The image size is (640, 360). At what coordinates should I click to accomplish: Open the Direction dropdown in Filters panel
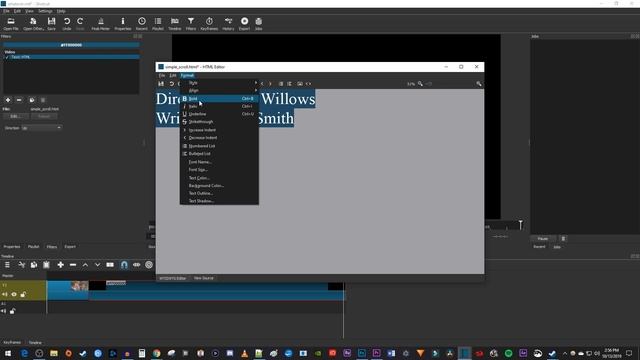click(41, 128)
